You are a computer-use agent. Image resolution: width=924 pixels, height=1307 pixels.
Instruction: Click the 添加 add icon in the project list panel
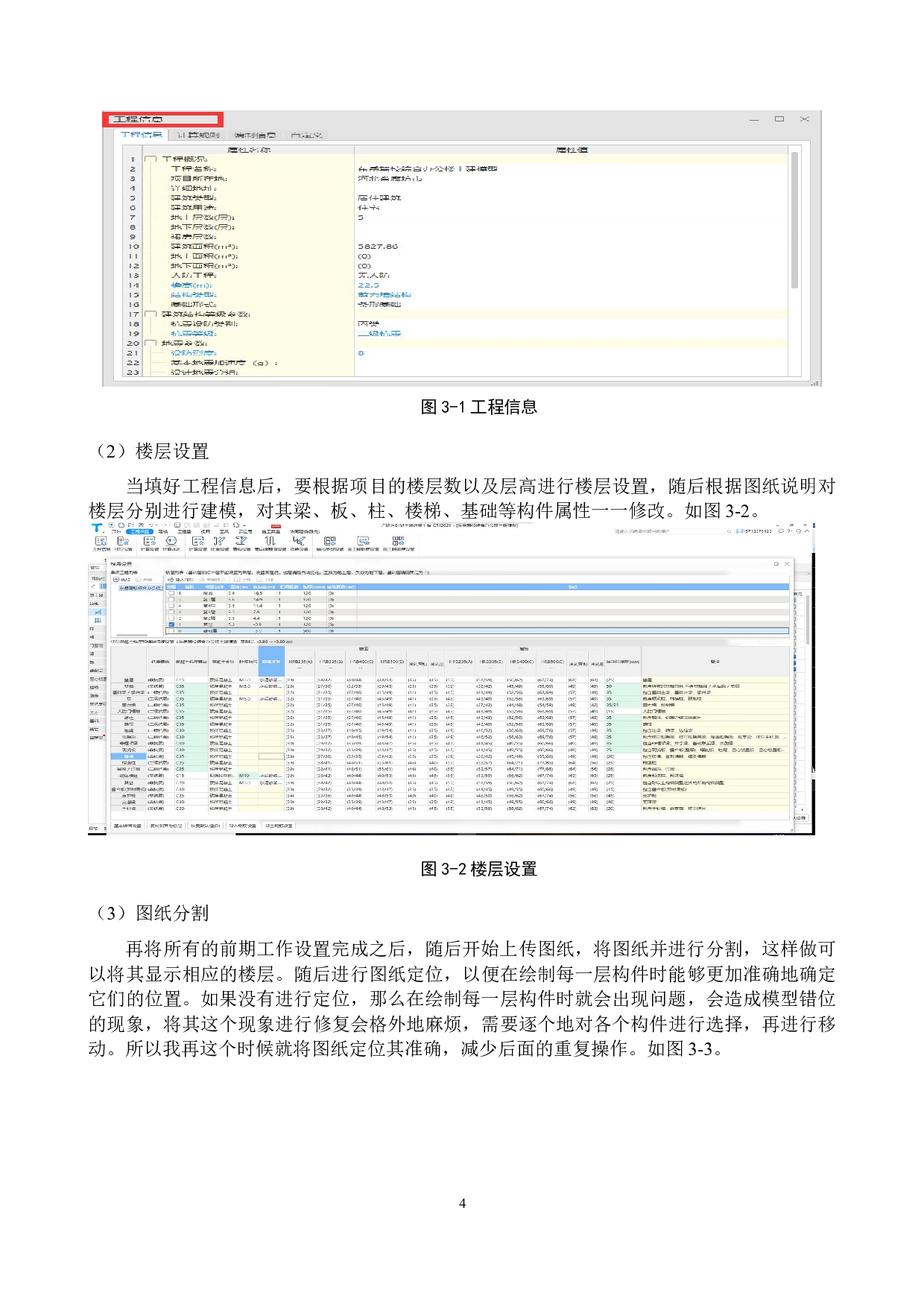pos(116,579)
